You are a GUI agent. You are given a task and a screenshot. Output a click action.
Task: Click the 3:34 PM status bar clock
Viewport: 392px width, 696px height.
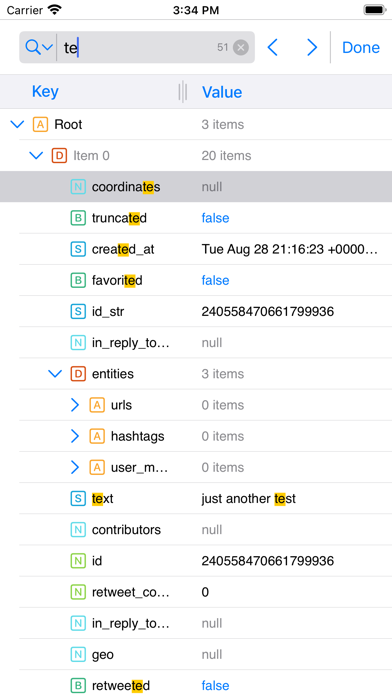point(196,10)
